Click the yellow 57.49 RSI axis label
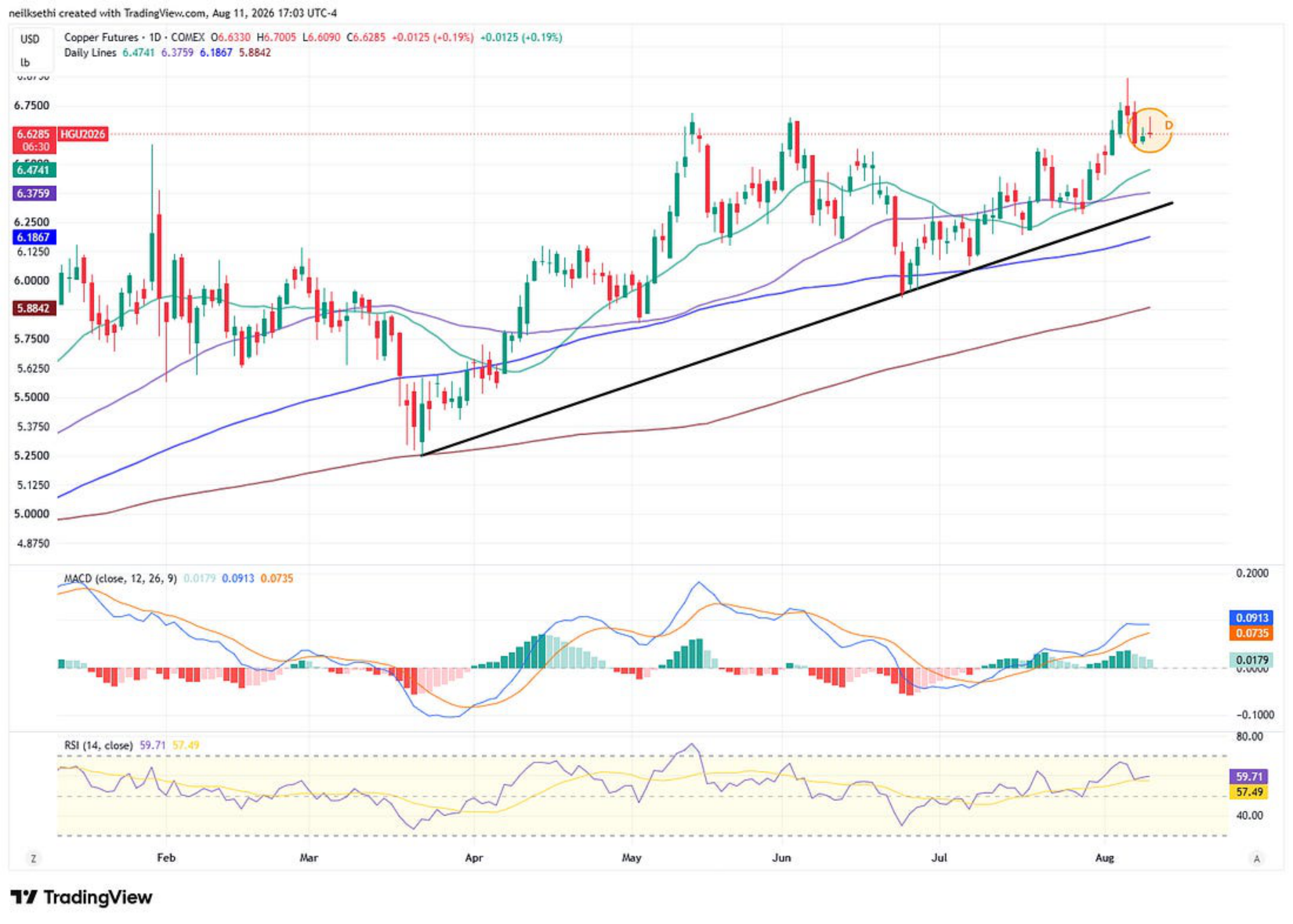Viewport: 1293px width, 924px height. pos(1250,792)
